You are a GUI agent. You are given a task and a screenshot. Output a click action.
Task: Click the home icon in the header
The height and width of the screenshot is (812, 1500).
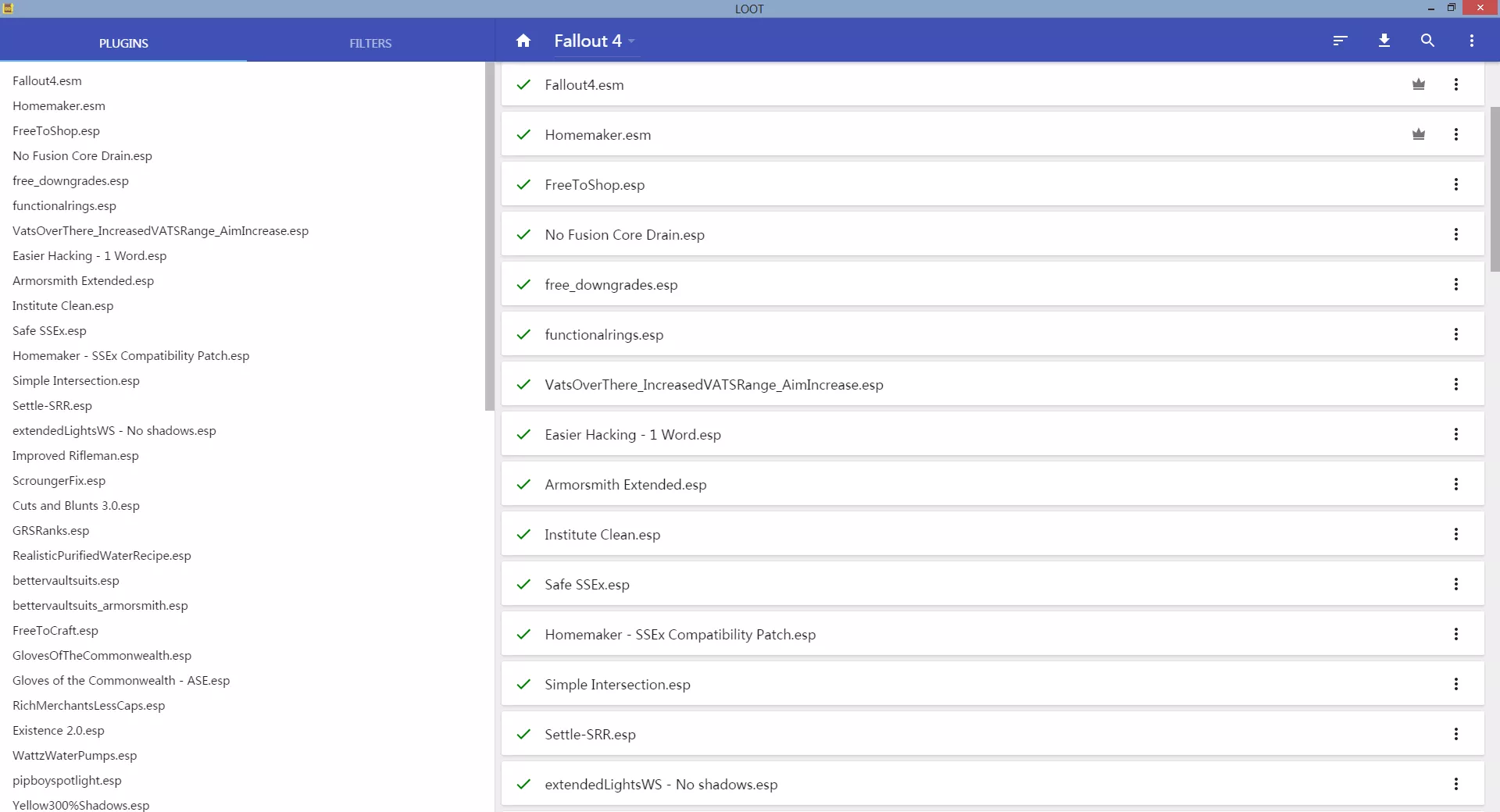[523, 41]
